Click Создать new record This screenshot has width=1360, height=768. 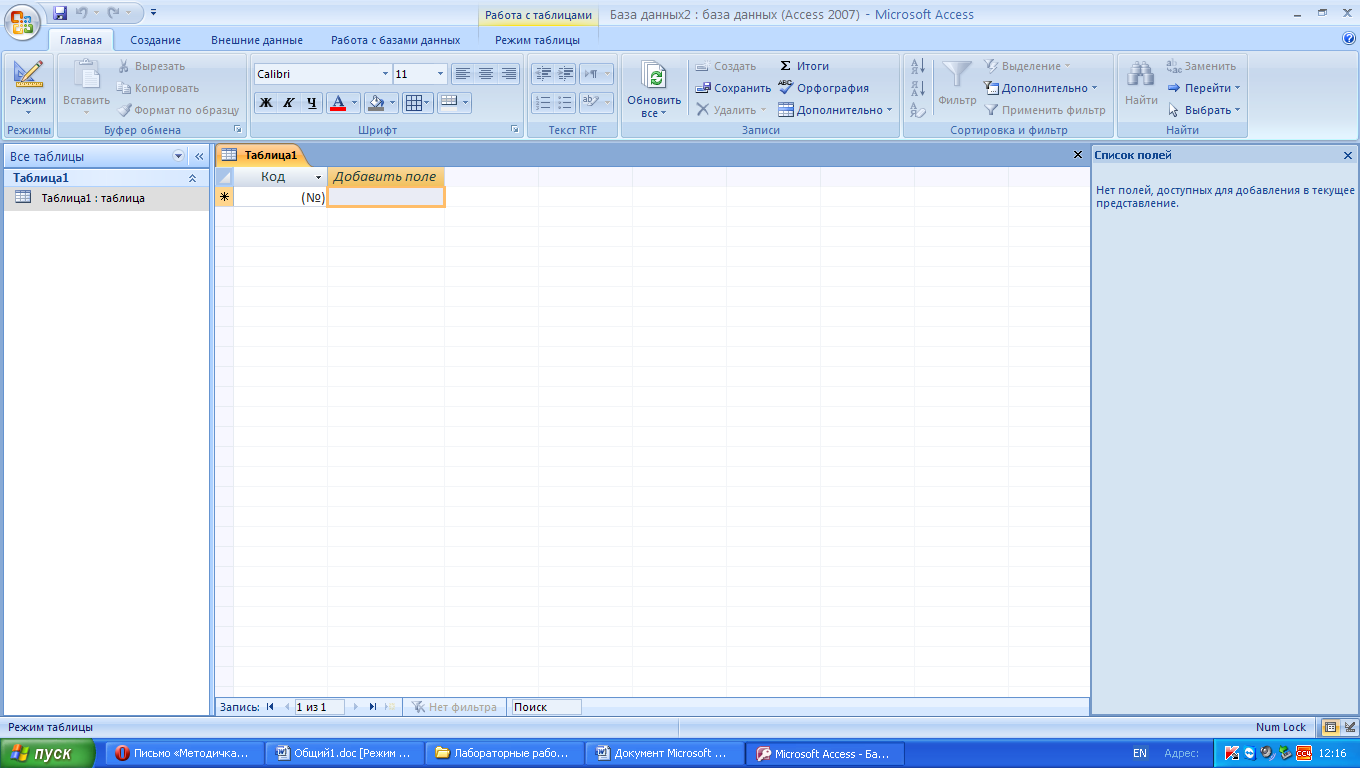tap(726, 66)
